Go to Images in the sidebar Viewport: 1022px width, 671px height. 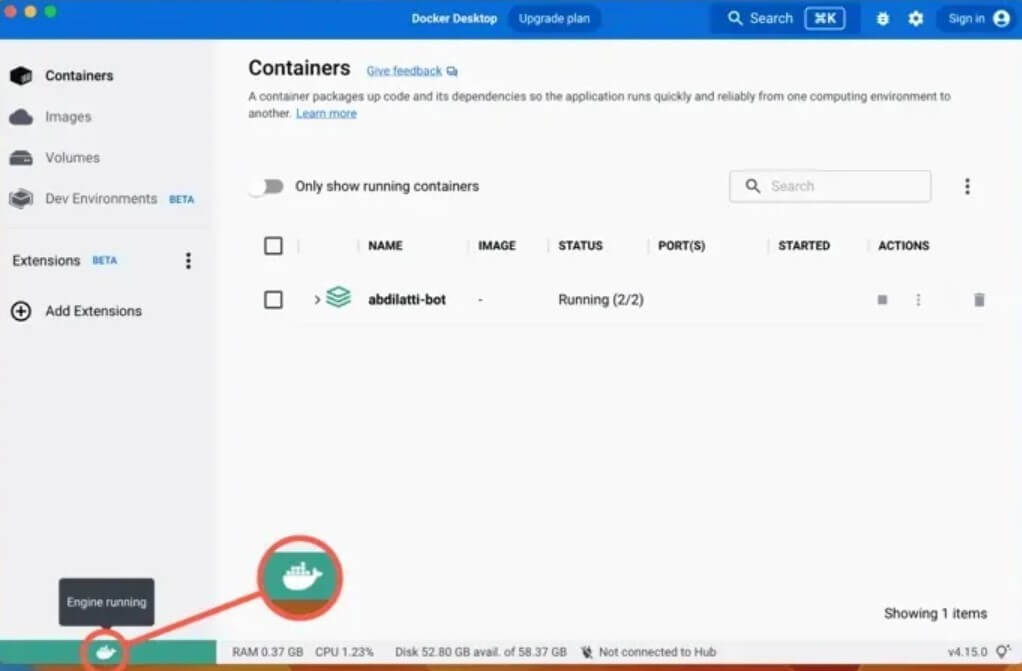[x=67, y=117]
